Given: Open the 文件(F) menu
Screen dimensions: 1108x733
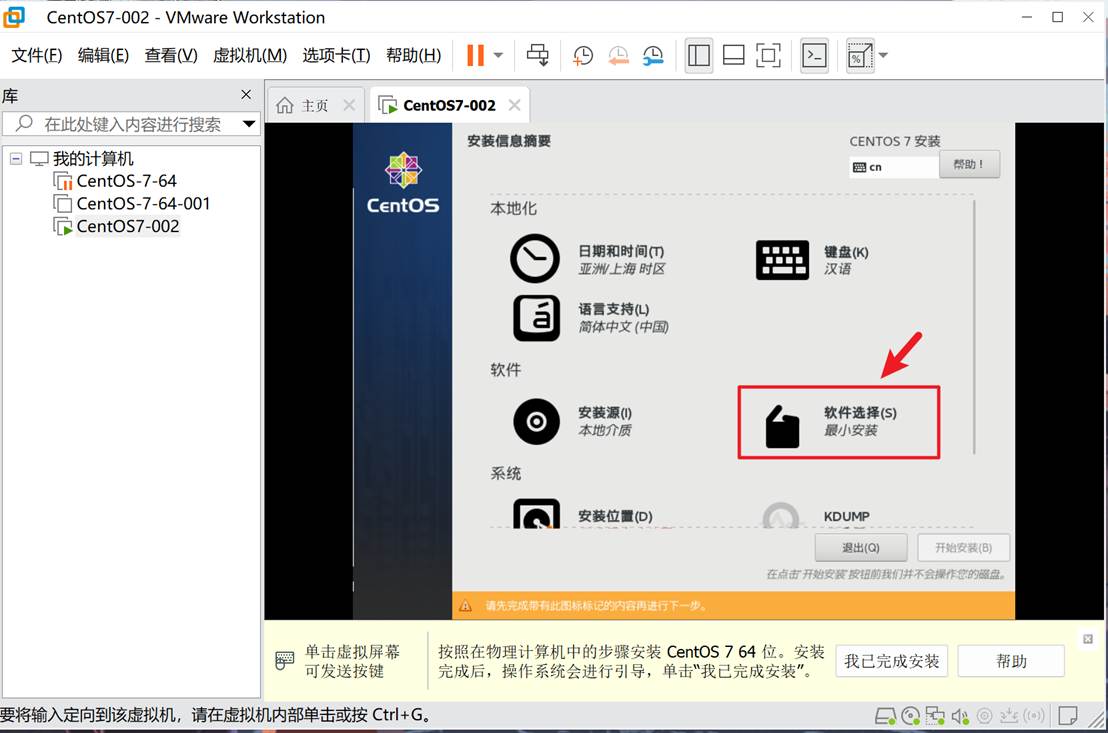Looking at the screenshot, I should [x=37, y=55].
